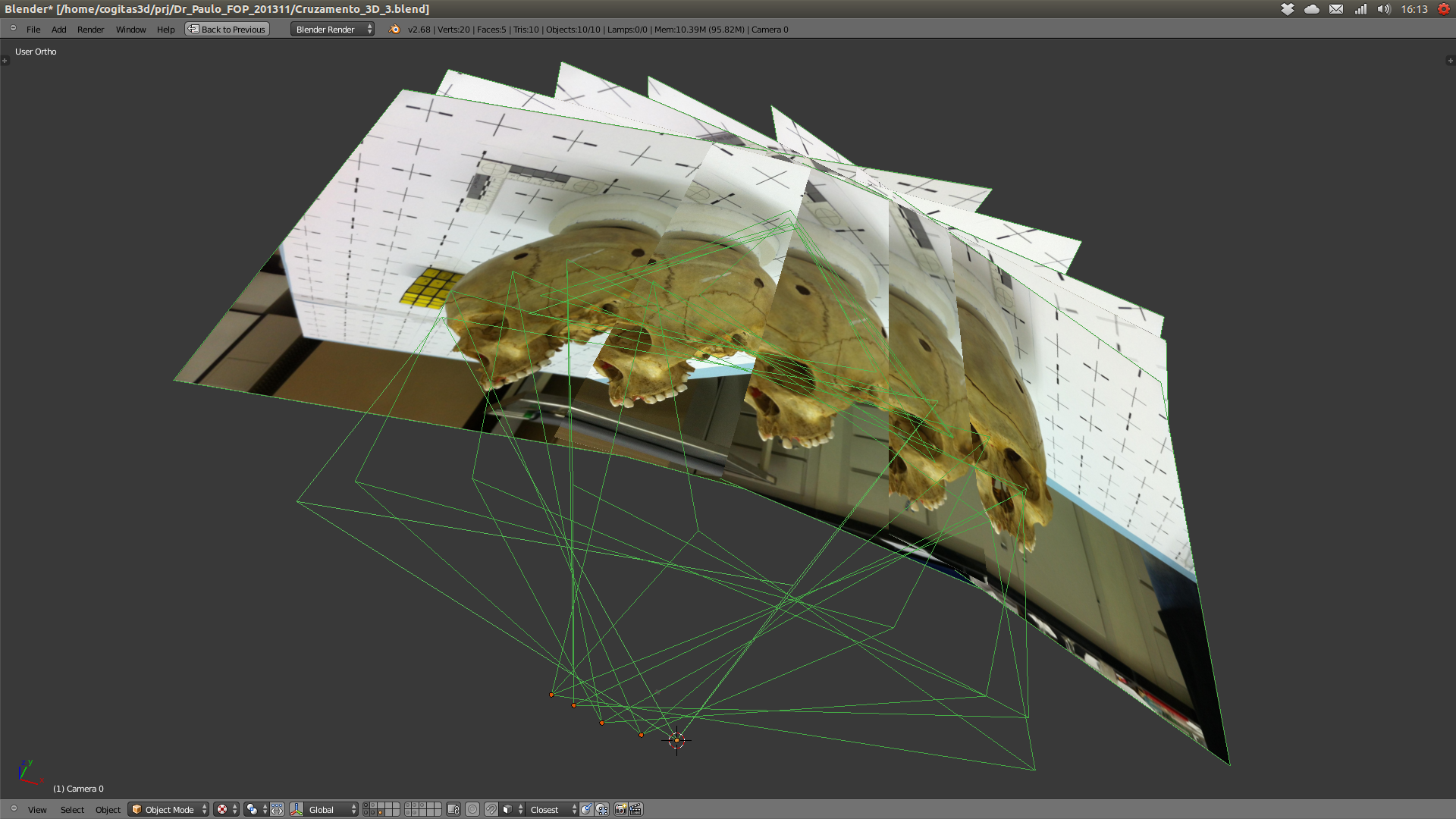Screen dimensions: 1456x819
Task: Open the Select menu in 3D view header
Action: point(72,809)
